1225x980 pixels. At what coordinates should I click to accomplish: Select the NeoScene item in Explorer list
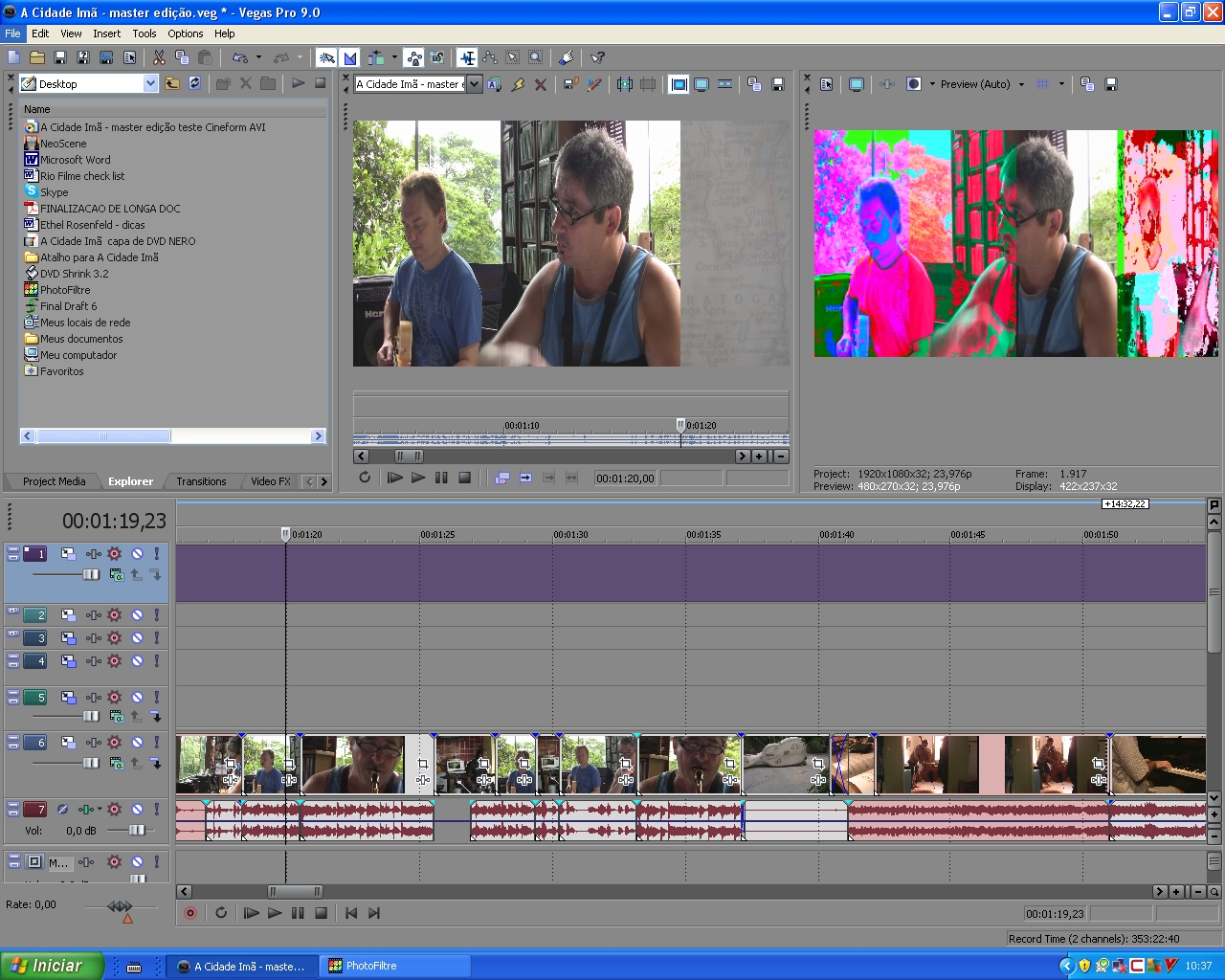pos(63,144)
